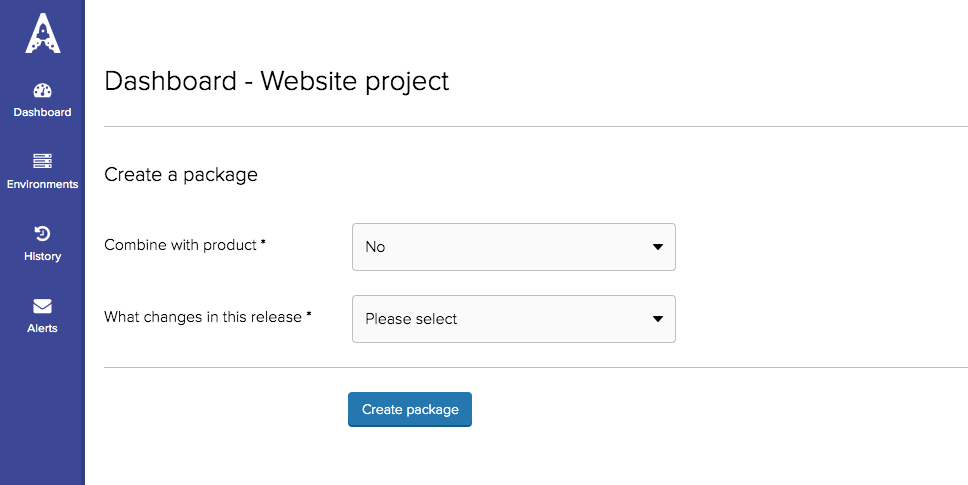The height and width of the screenshot is (485, 968).
Task: Open History via its sidebar label
Action: point(42,256)
